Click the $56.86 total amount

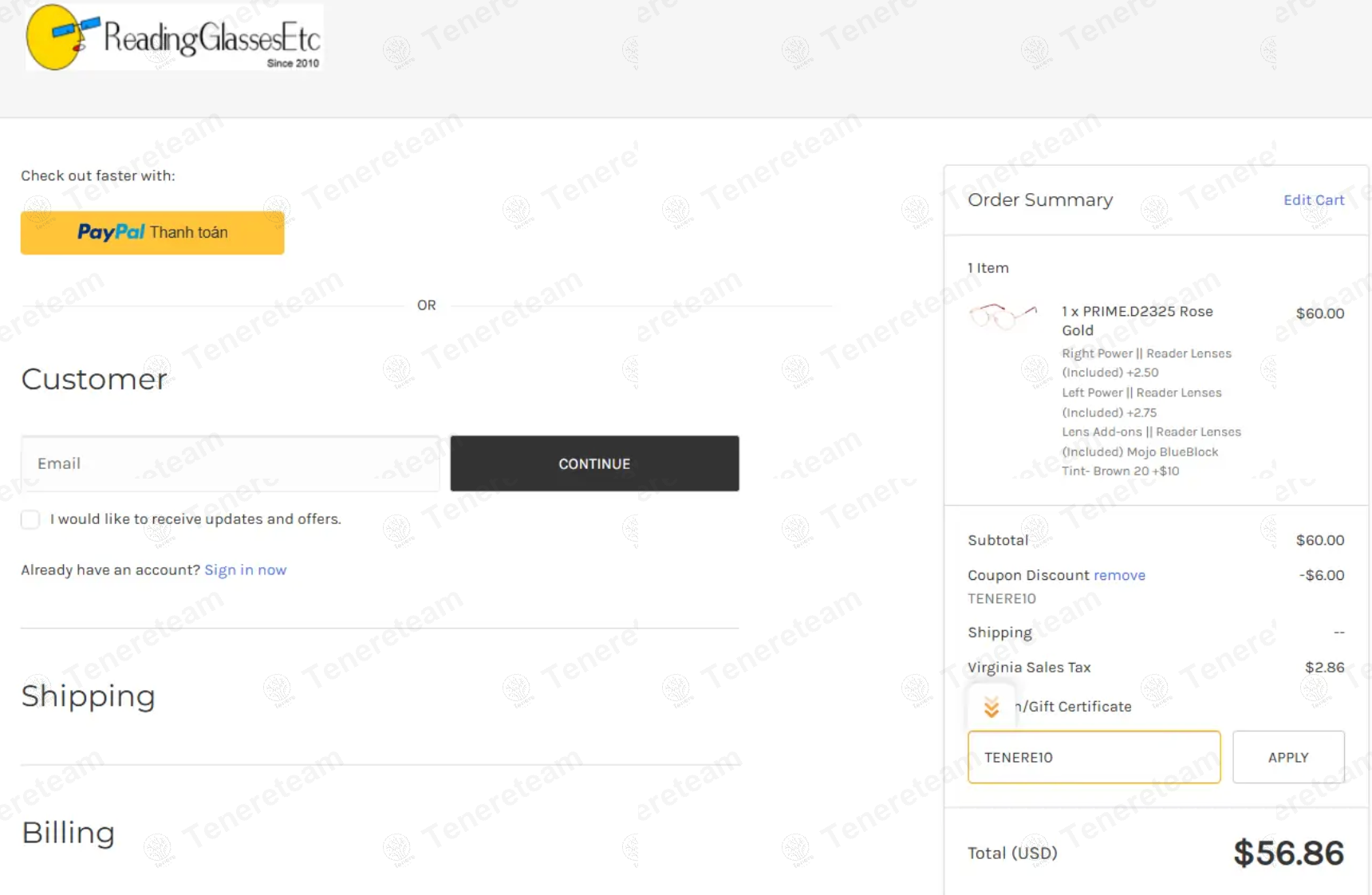point(1287,853)
